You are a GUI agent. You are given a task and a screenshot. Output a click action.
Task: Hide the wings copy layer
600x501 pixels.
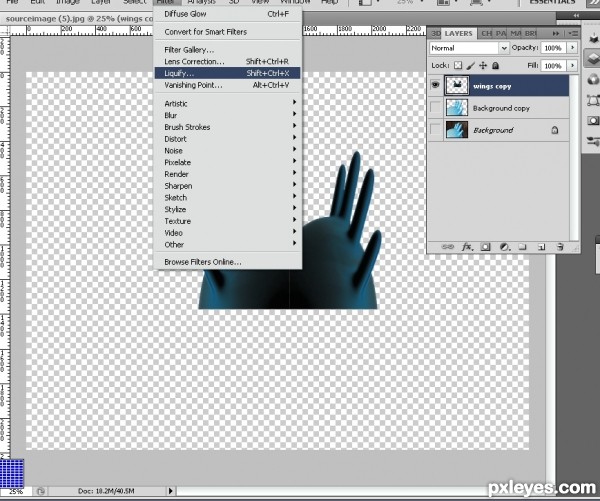point(435,85)
